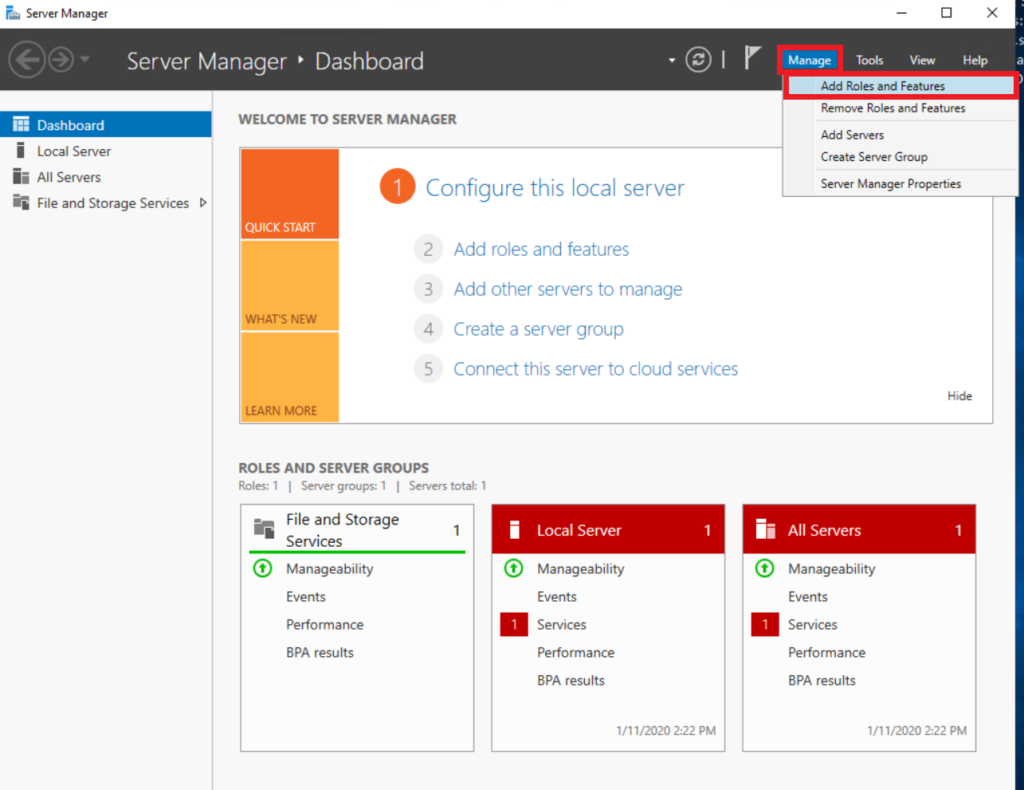This screenshot has width=1024, height=790.
Task: Open Services in All Servers tile
Action: pos(812,625)
